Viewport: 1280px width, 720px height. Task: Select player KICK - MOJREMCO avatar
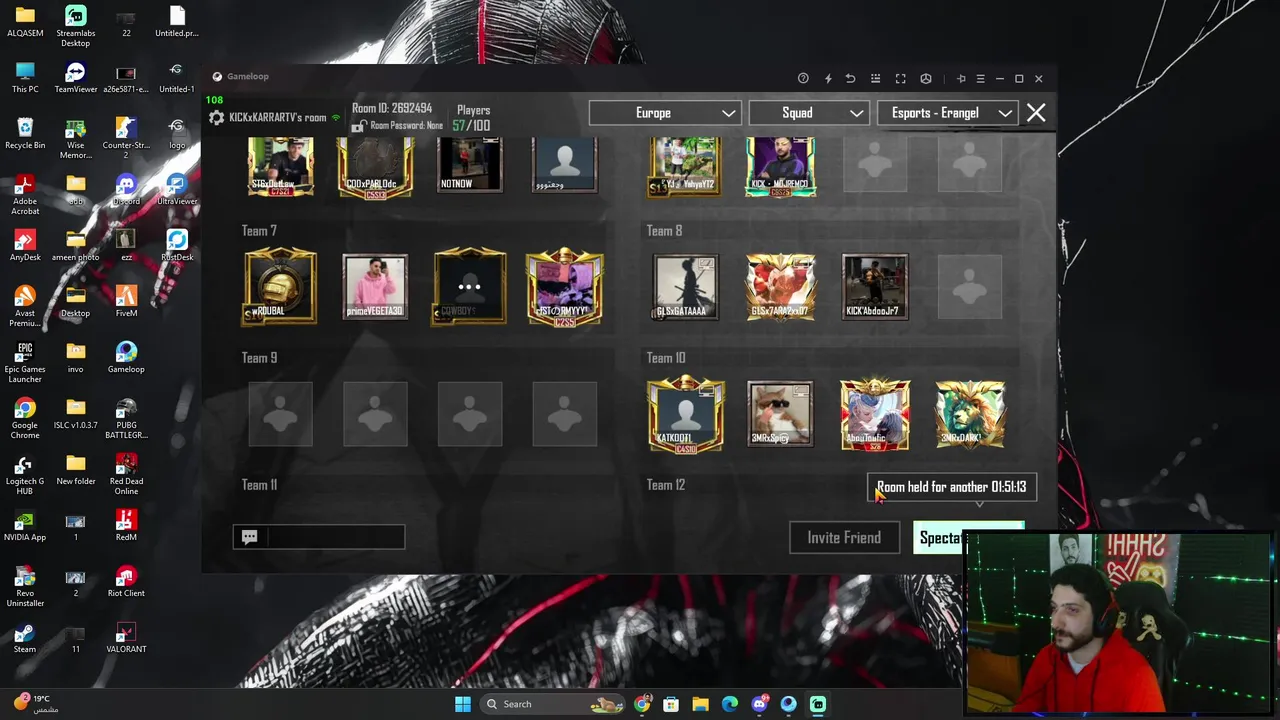click(780, 167)
